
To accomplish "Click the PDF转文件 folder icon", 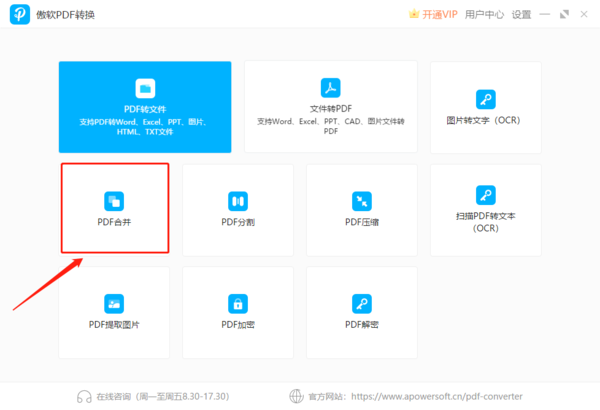I will coord(145,87).
